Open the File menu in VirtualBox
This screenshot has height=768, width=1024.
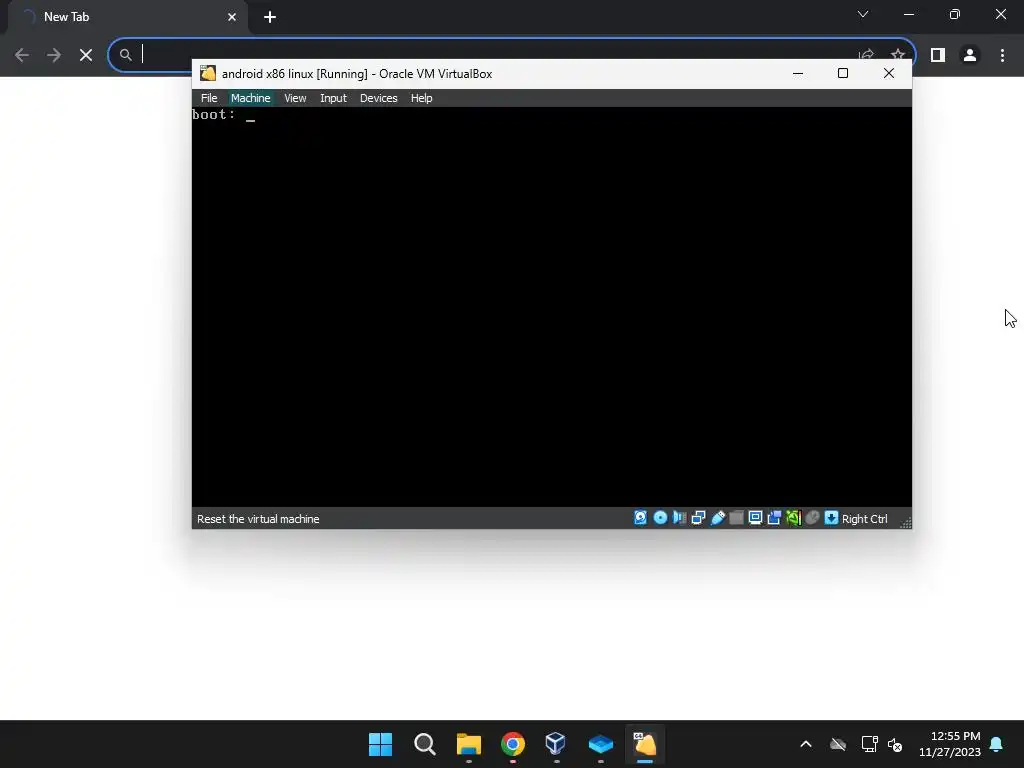point(209,98)
